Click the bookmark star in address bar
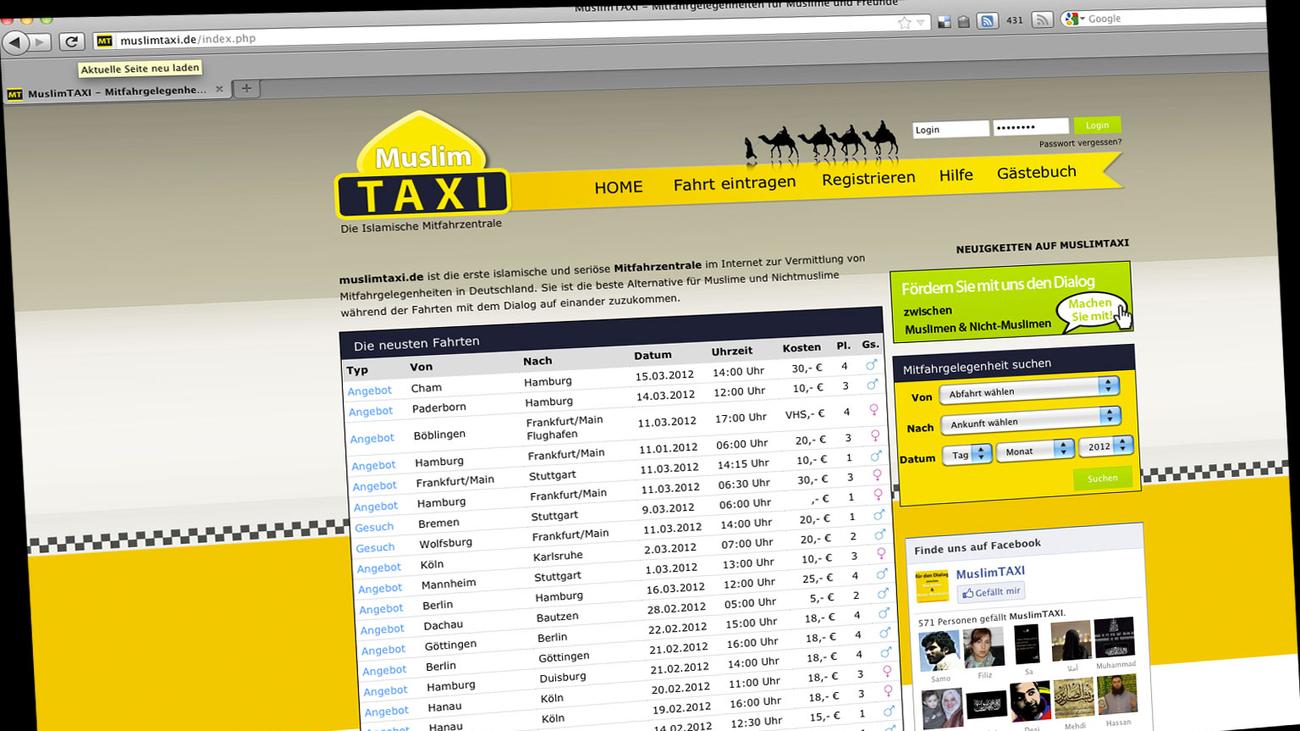 click(904, 22)
